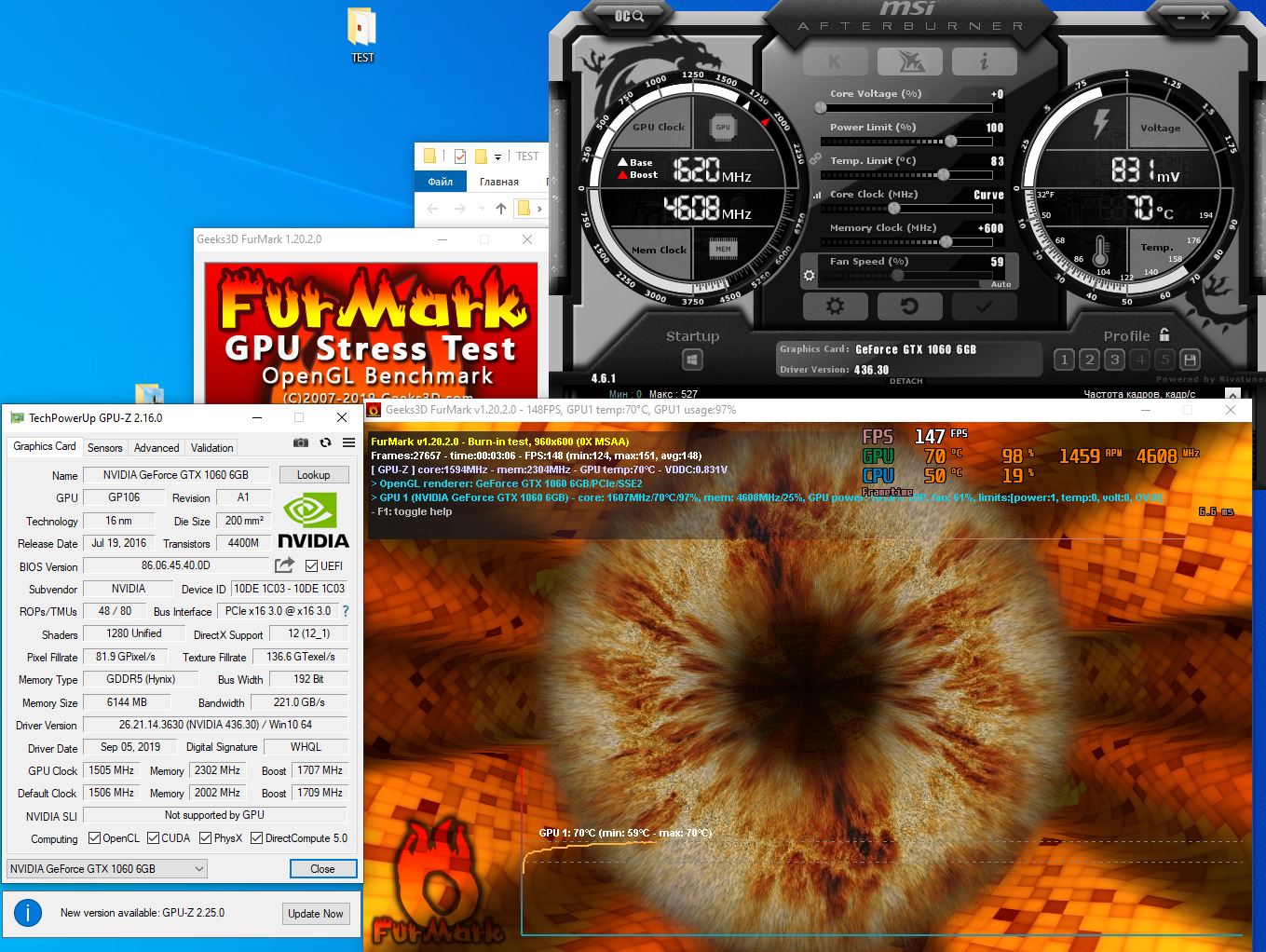Click the Kombustor K button in Afterburner
1266x952 pixels.
point(835,61)
